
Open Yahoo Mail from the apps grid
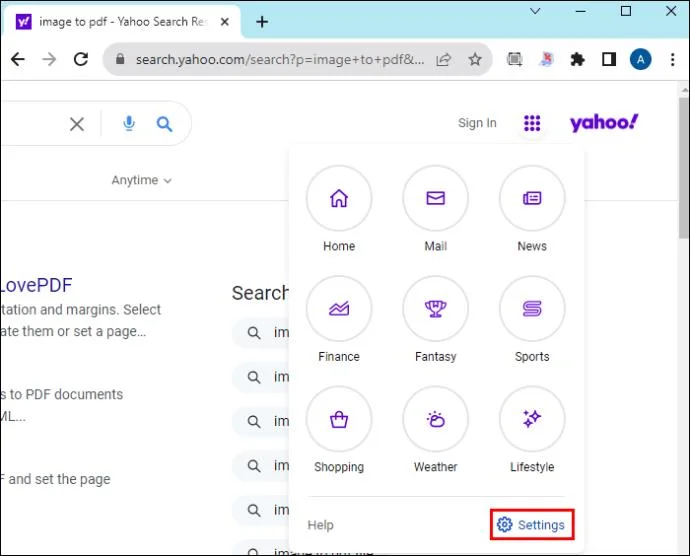[436, 199]
